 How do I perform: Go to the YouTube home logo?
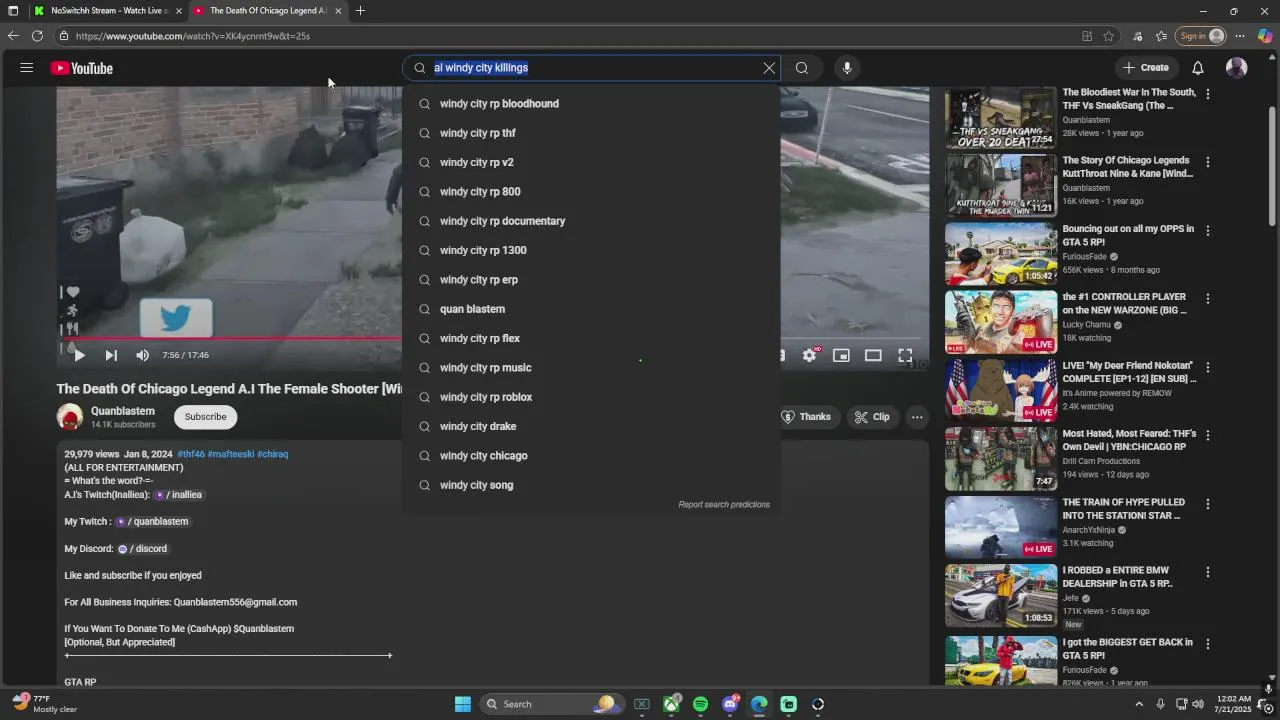coord(82,68)
